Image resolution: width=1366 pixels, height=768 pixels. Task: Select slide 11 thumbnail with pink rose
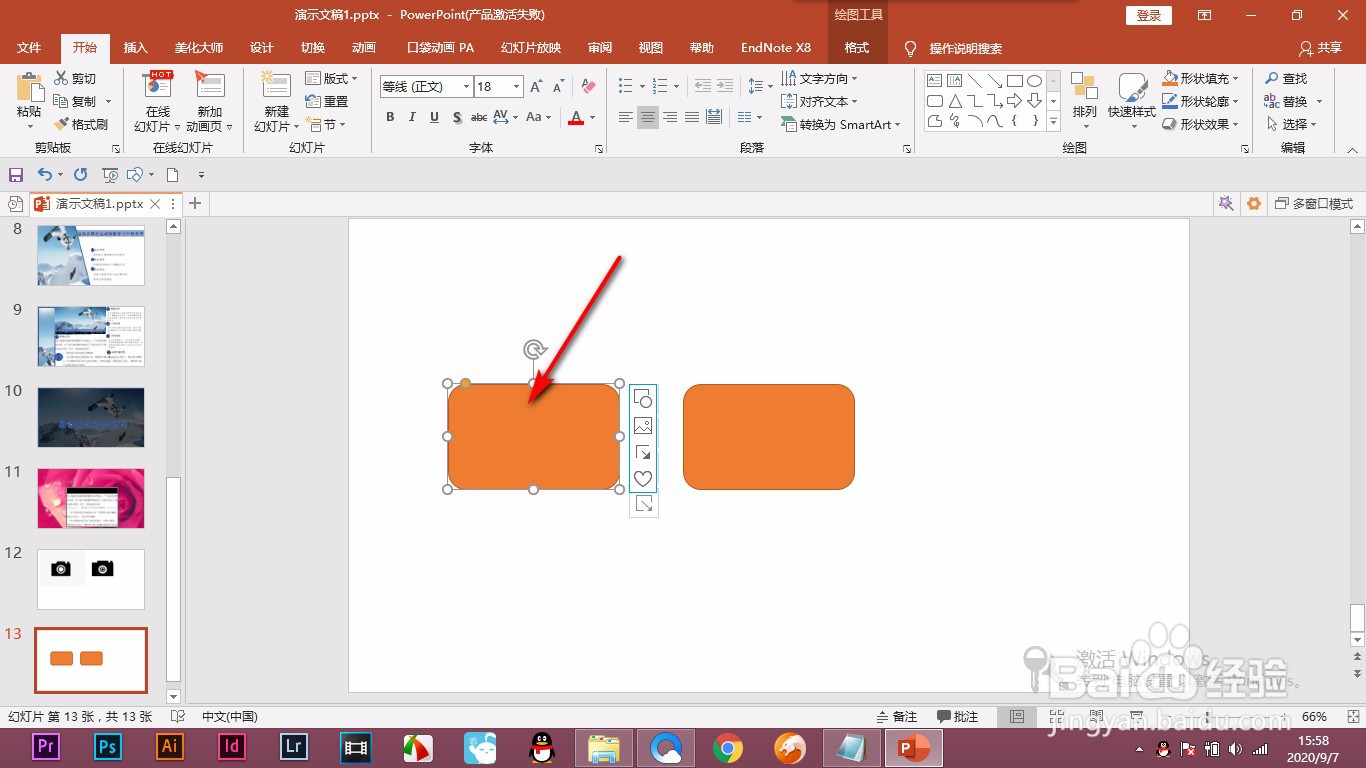coord(91,498)
